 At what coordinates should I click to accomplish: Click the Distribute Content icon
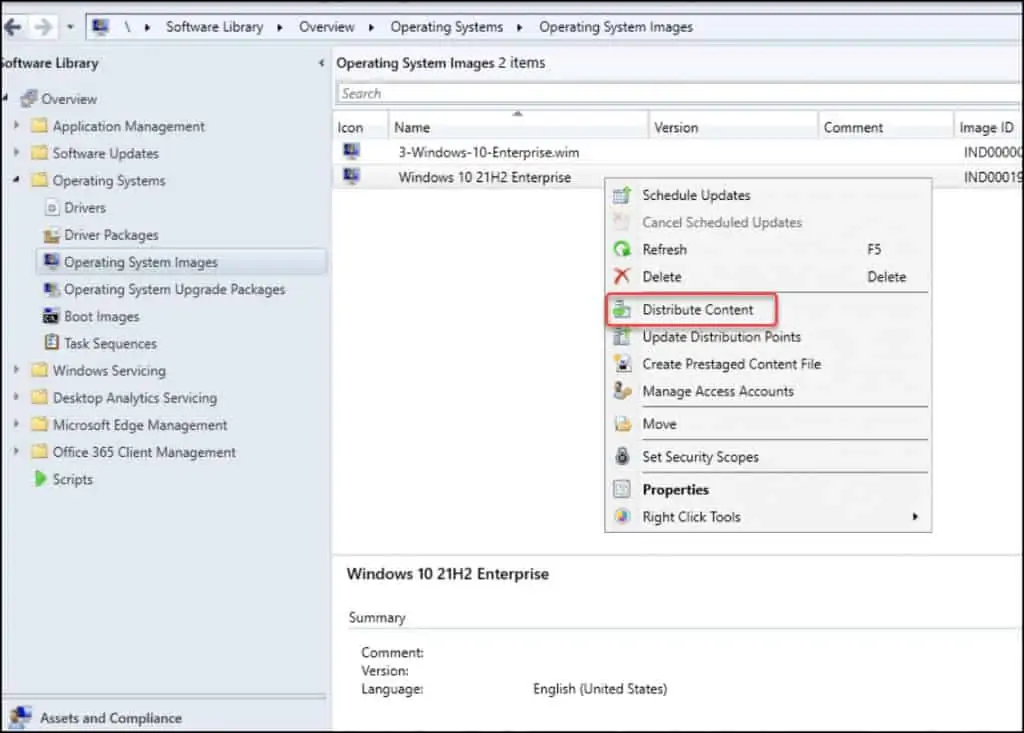tap(622, 310)
